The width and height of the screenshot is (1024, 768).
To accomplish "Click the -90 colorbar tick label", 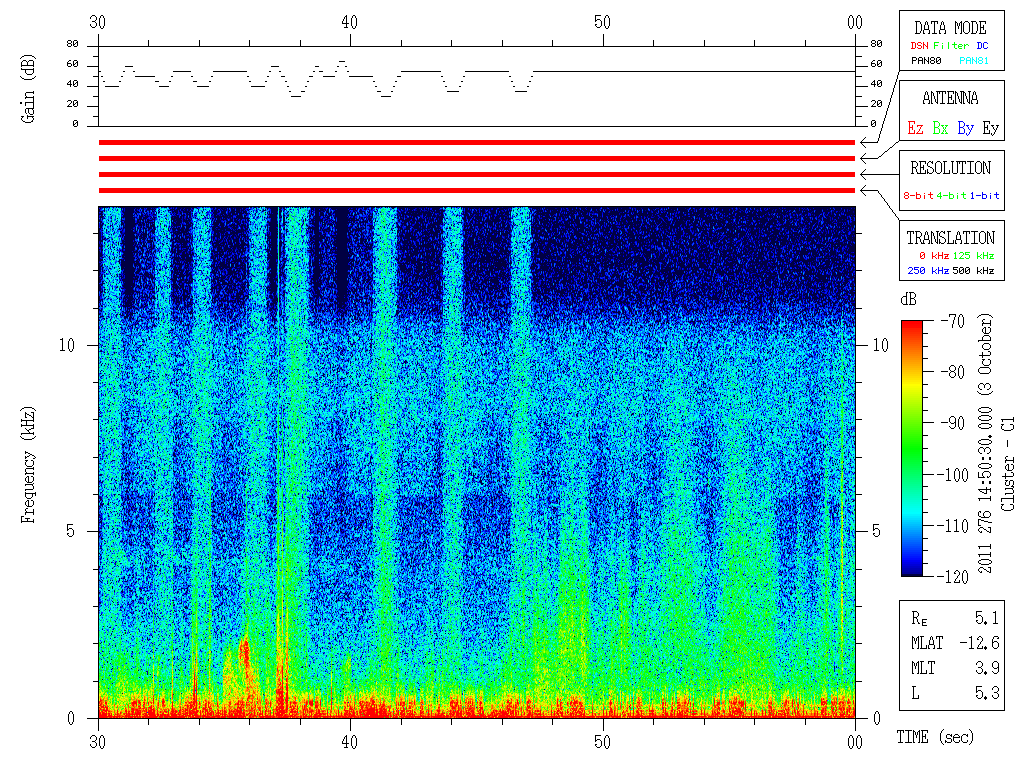I will [x=953, y=423].
